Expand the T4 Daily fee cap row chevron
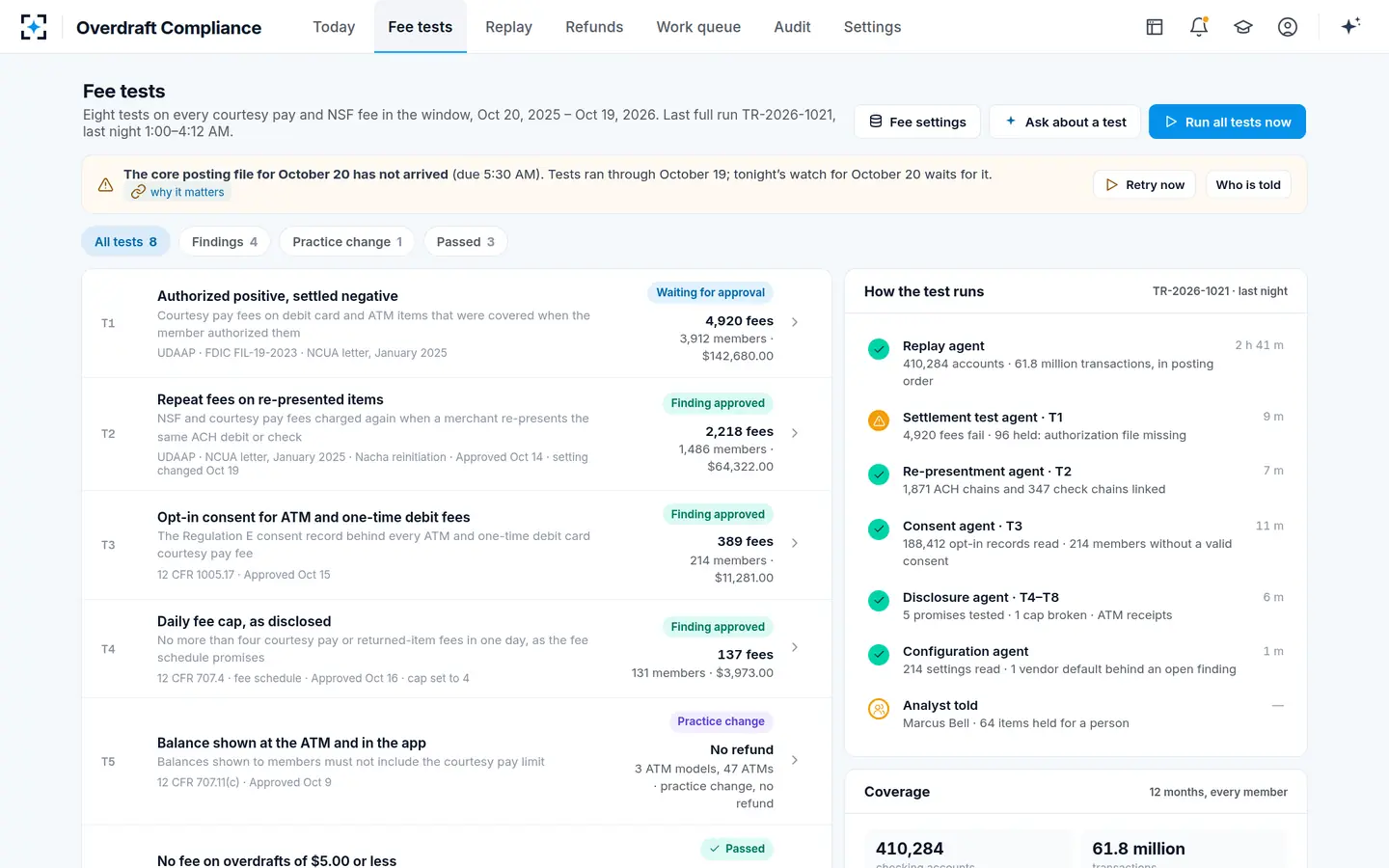Viewport: 1389px width, 868px height. tap(795, 647)
